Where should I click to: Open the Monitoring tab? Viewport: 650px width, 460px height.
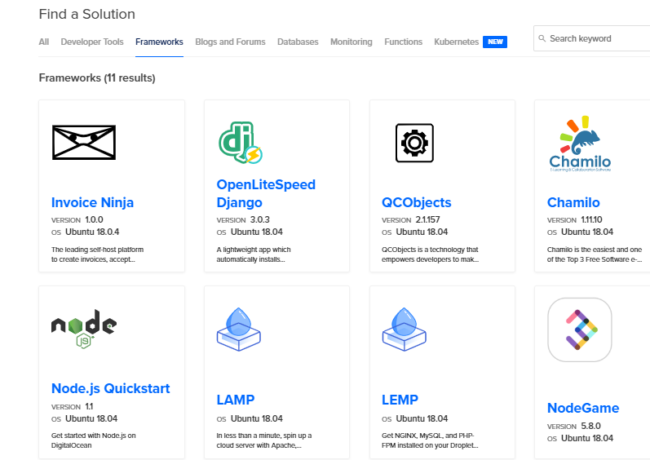click(351, 42)
